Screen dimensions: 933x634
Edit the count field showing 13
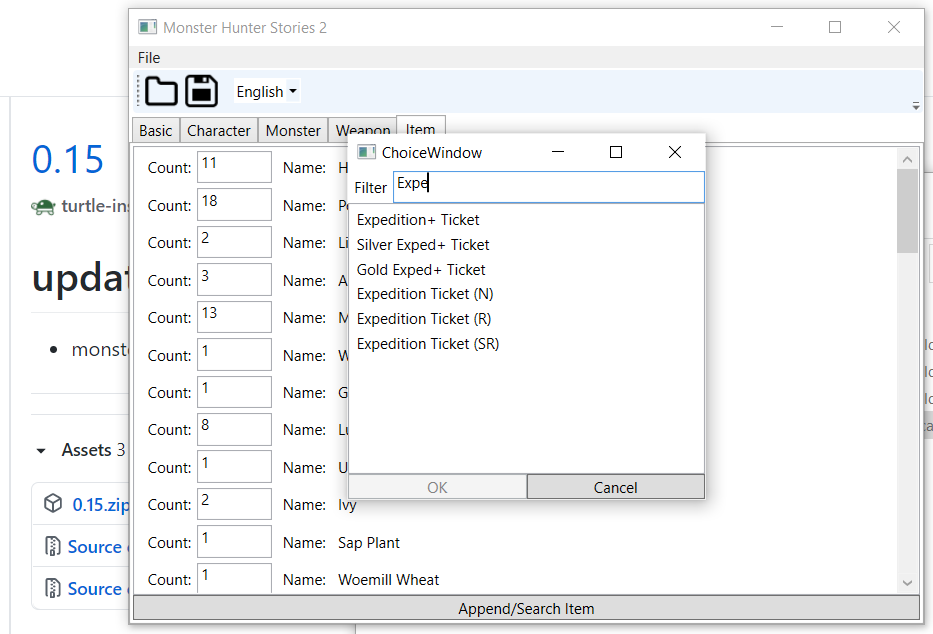pyautogui.click(x=234, y=316)
